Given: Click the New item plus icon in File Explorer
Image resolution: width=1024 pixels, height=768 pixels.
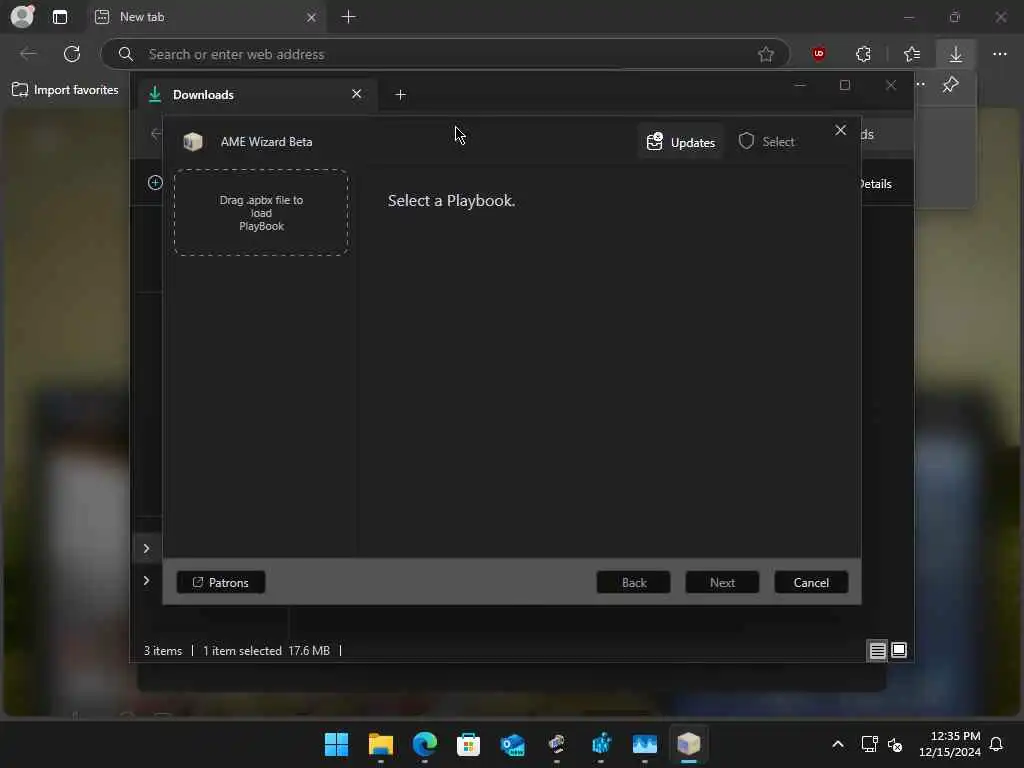Looking at the screenshot, I should coord(155,183).
